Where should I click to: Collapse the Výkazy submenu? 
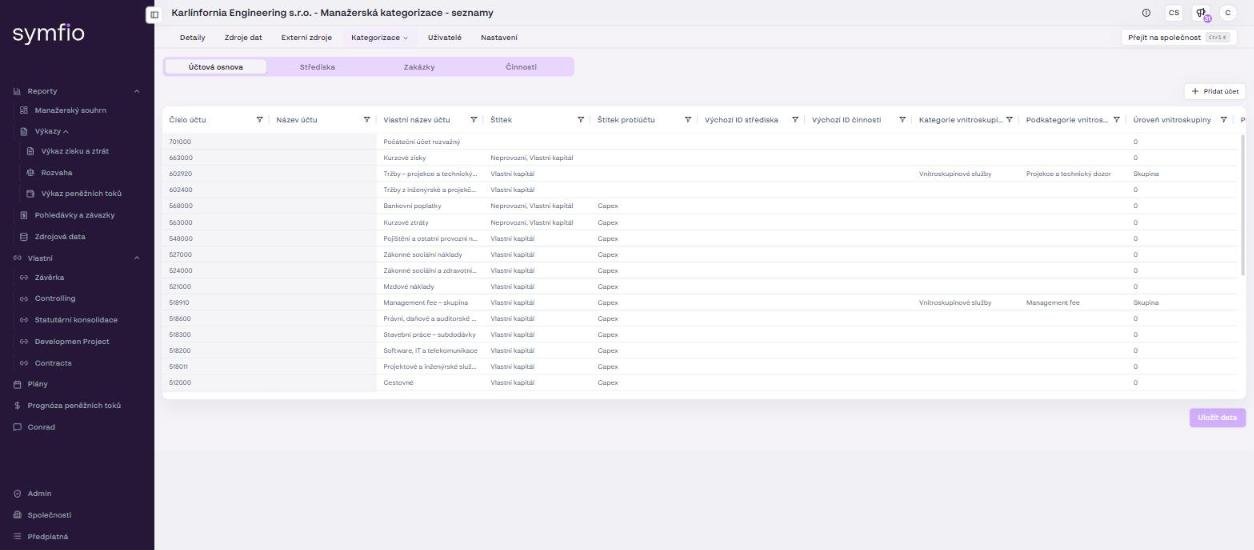[66, 131]
